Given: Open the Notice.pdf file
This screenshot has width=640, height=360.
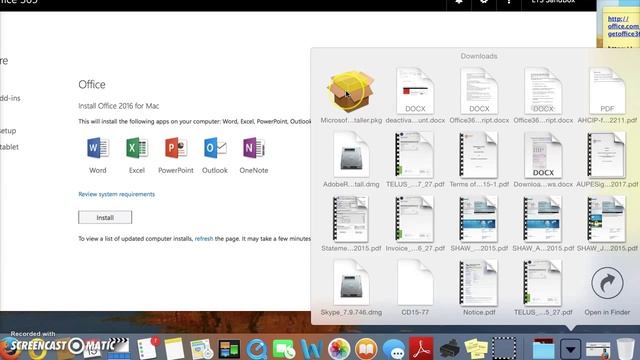Looking at the screenshot, I should tap(479, 283).
